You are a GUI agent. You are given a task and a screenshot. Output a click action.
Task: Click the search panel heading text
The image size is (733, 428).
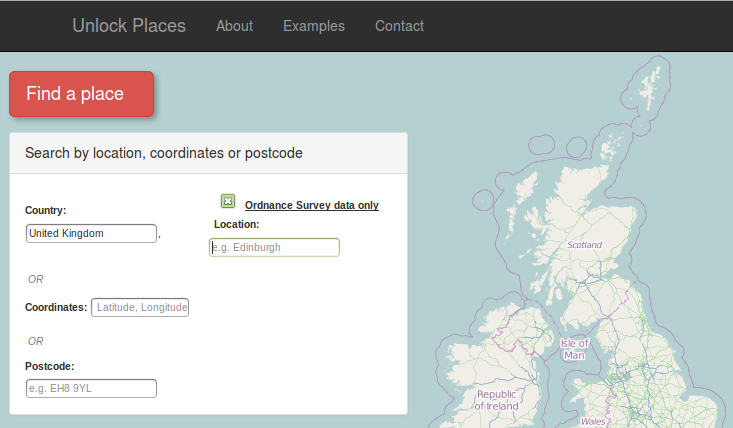click(164, 153)
